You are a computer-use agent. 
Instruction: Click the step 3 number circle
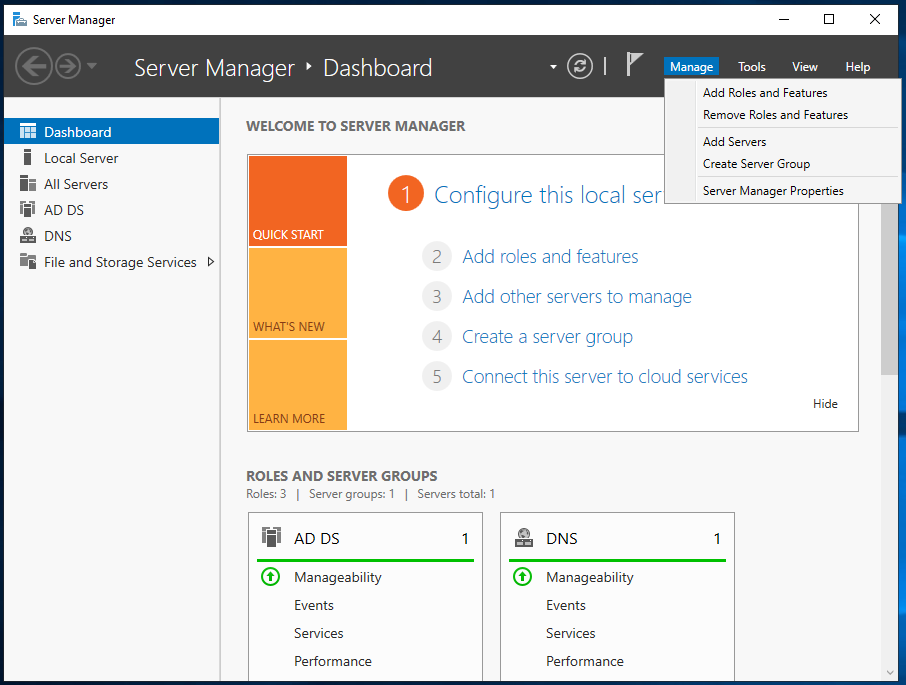point(437,296)
